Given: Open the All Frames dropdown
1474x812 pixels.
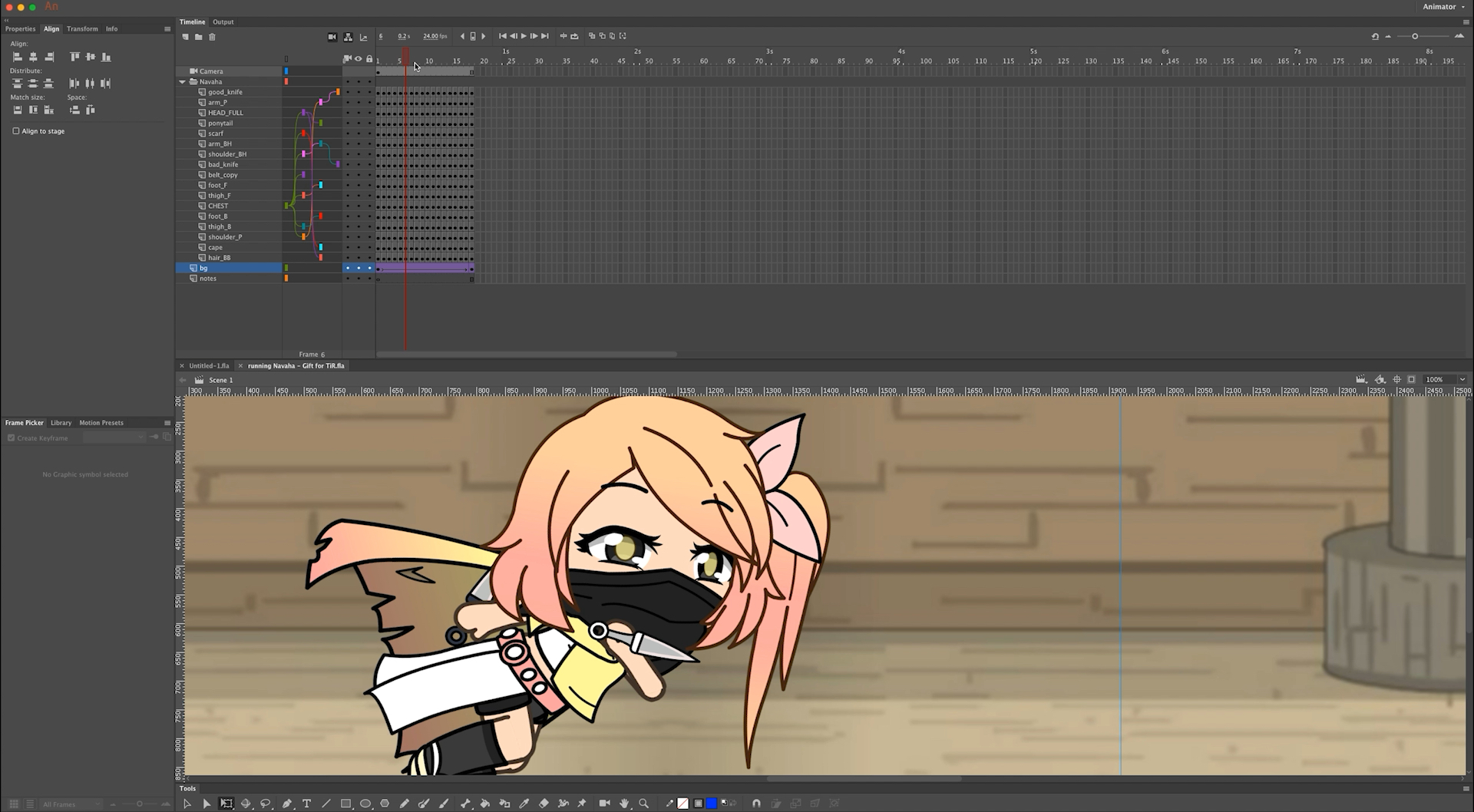Looking at the screenshot, I should 71,804.
